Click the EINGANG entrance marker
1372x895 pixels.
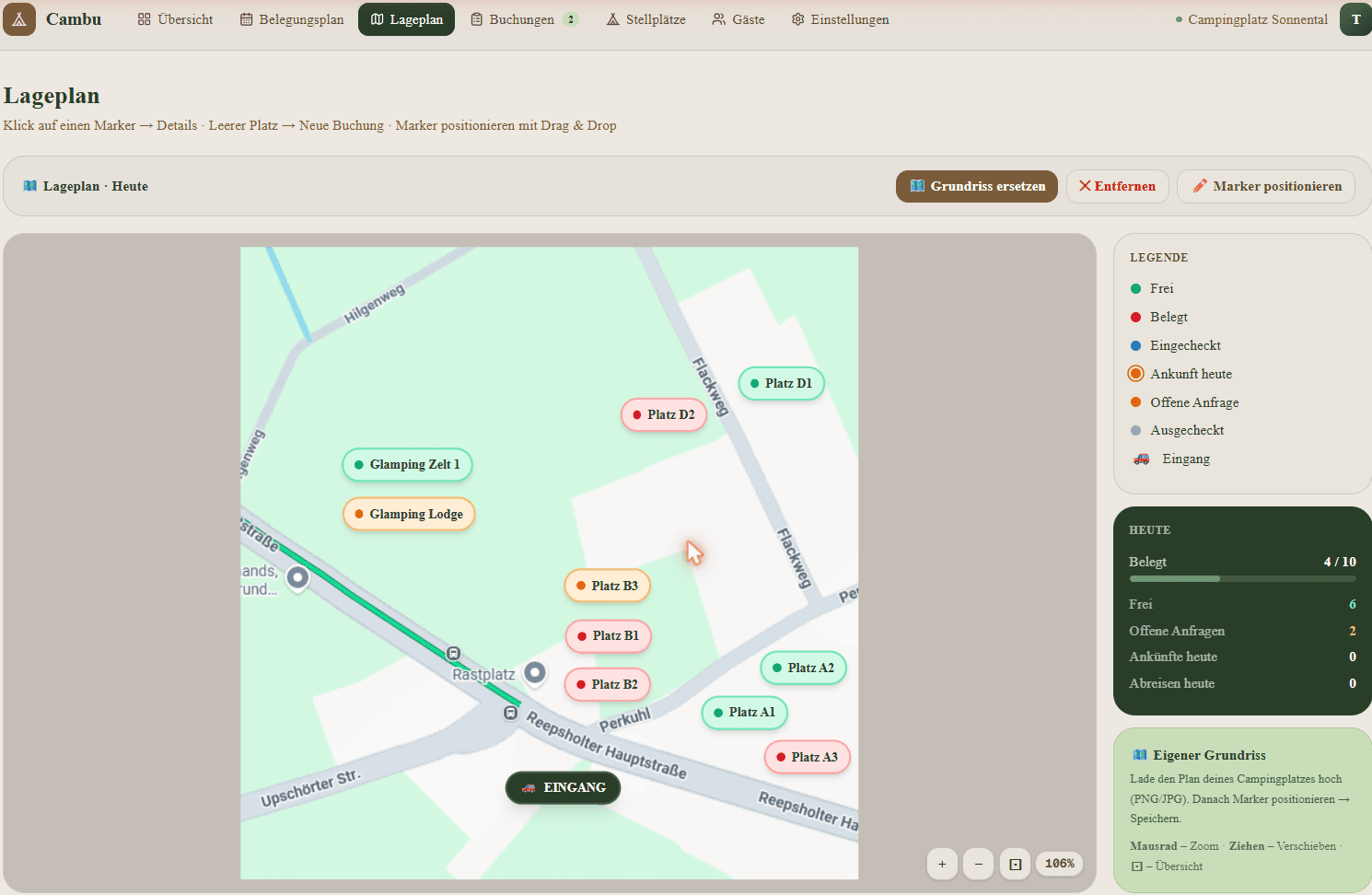[563, 787]
